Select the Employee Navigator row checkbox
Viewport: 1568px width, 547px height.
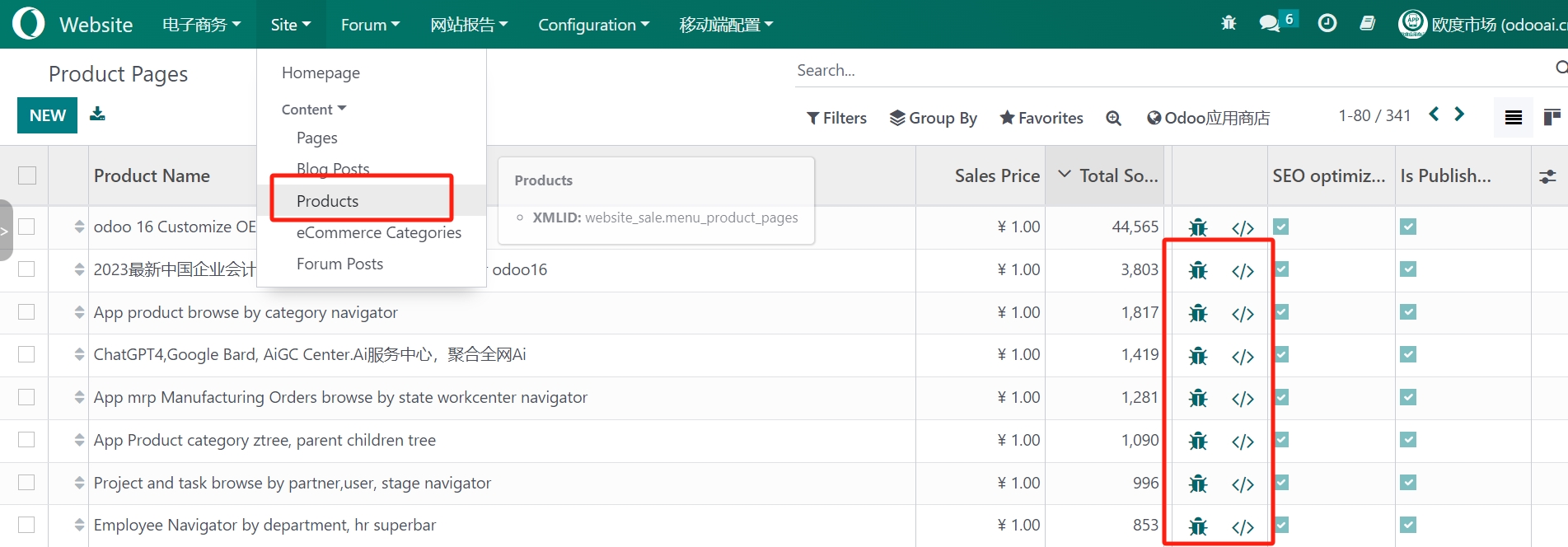pos(26,525)
